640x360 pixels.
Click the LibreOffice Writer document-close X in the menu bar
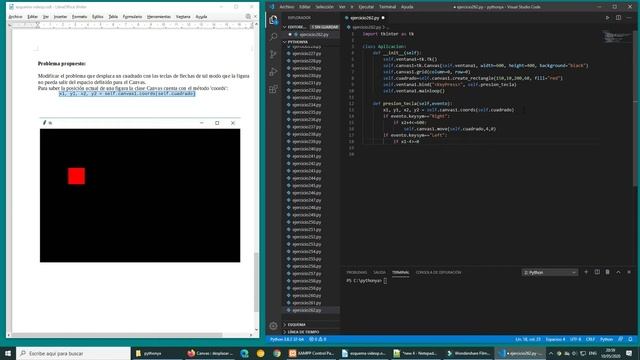click(x=256, y=16)
